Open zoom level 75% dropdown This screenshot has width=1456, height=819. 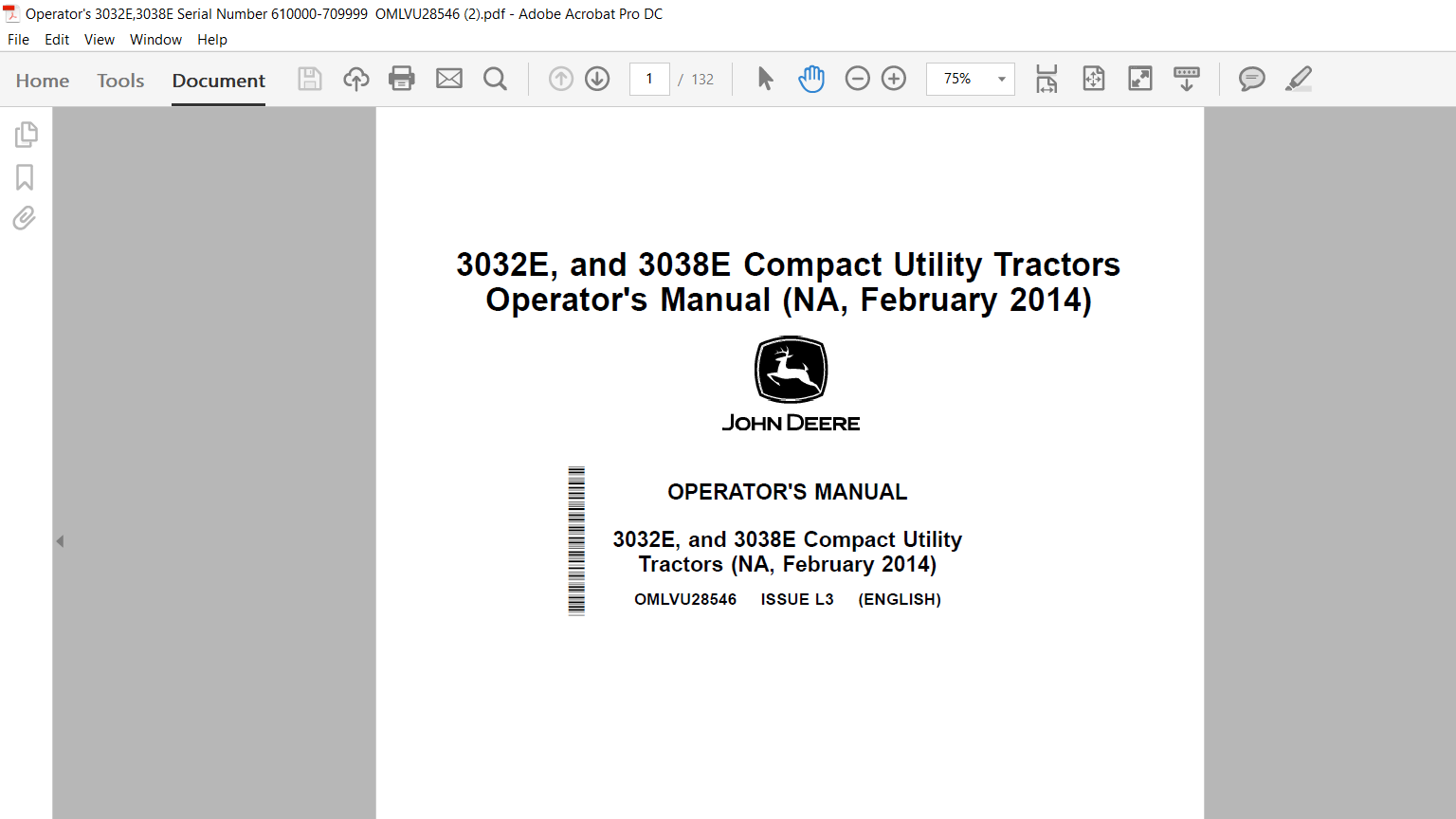[971, 79]
